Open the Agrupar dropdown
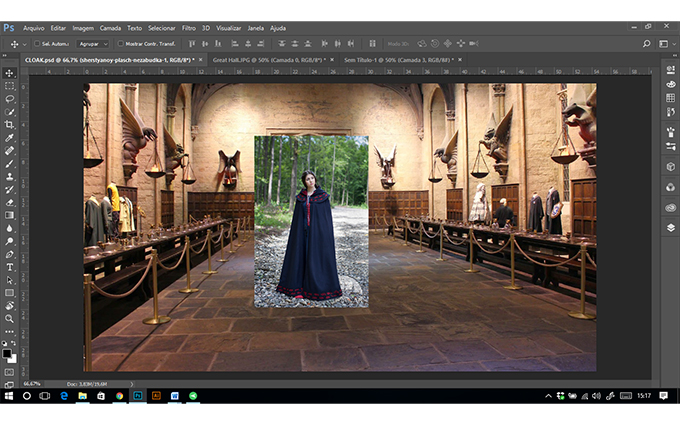The height and width of the screenshot is (425, 680). pos(92,44)
